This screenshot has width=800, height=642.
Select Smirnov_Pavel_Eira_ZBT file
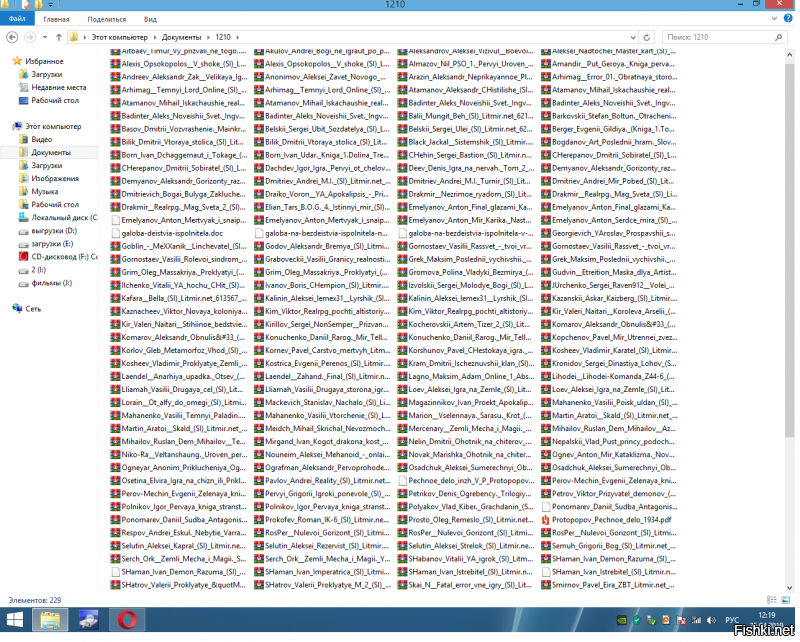click(609, 584)
